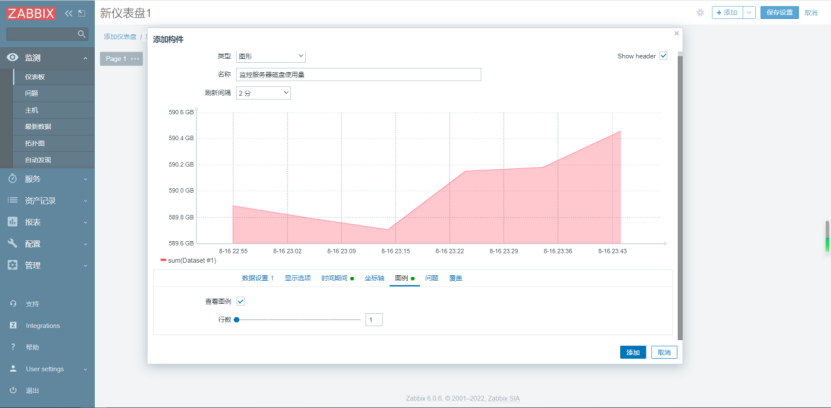Click the 行数 number input field
Screen dimensions: 831x408
click(374, 320)
